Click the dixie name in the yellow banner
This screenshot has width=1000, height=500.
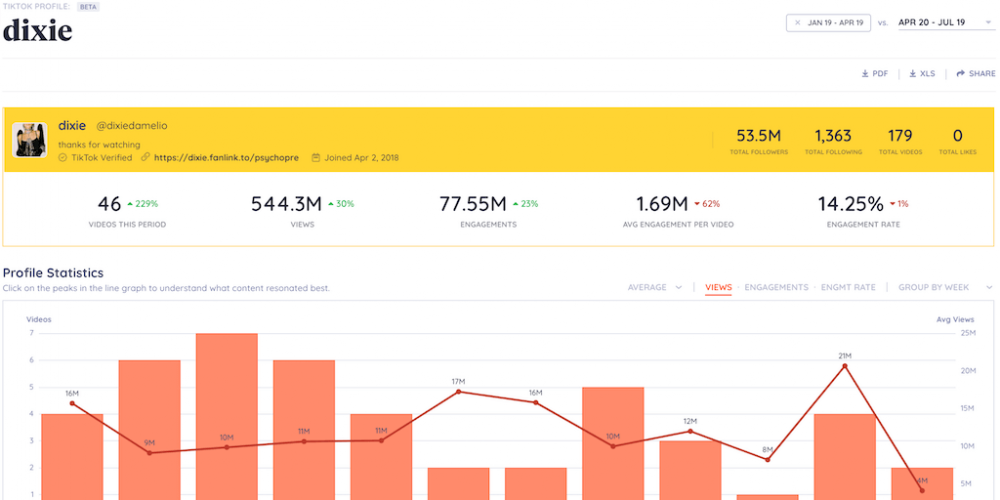tap(72, 126)
